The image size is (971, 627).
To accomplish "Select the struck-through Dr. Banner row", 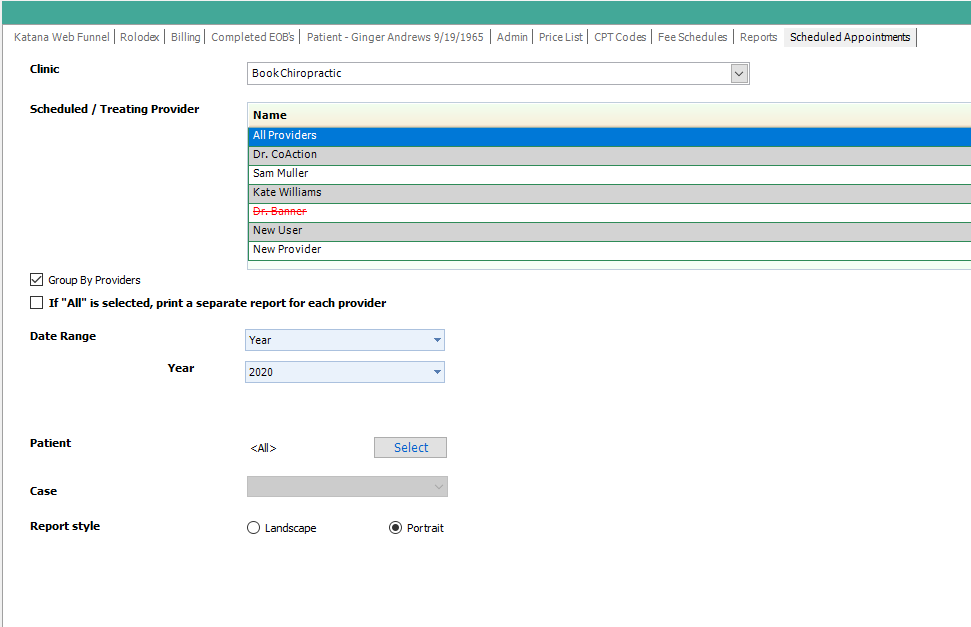I will pos(609,213).
